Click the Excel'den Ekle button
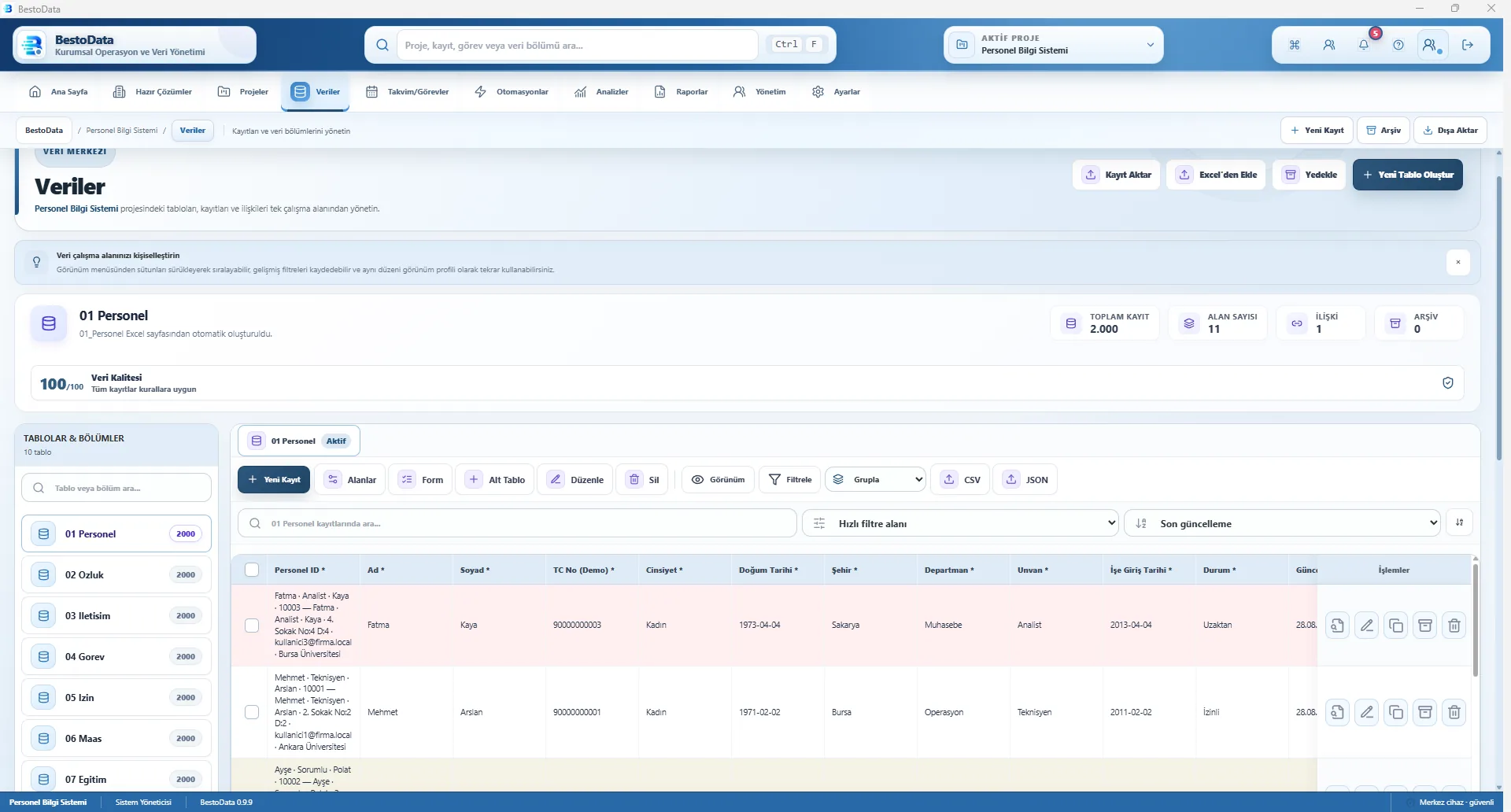Screen dimensions: 1511x812 (1217, 175)
